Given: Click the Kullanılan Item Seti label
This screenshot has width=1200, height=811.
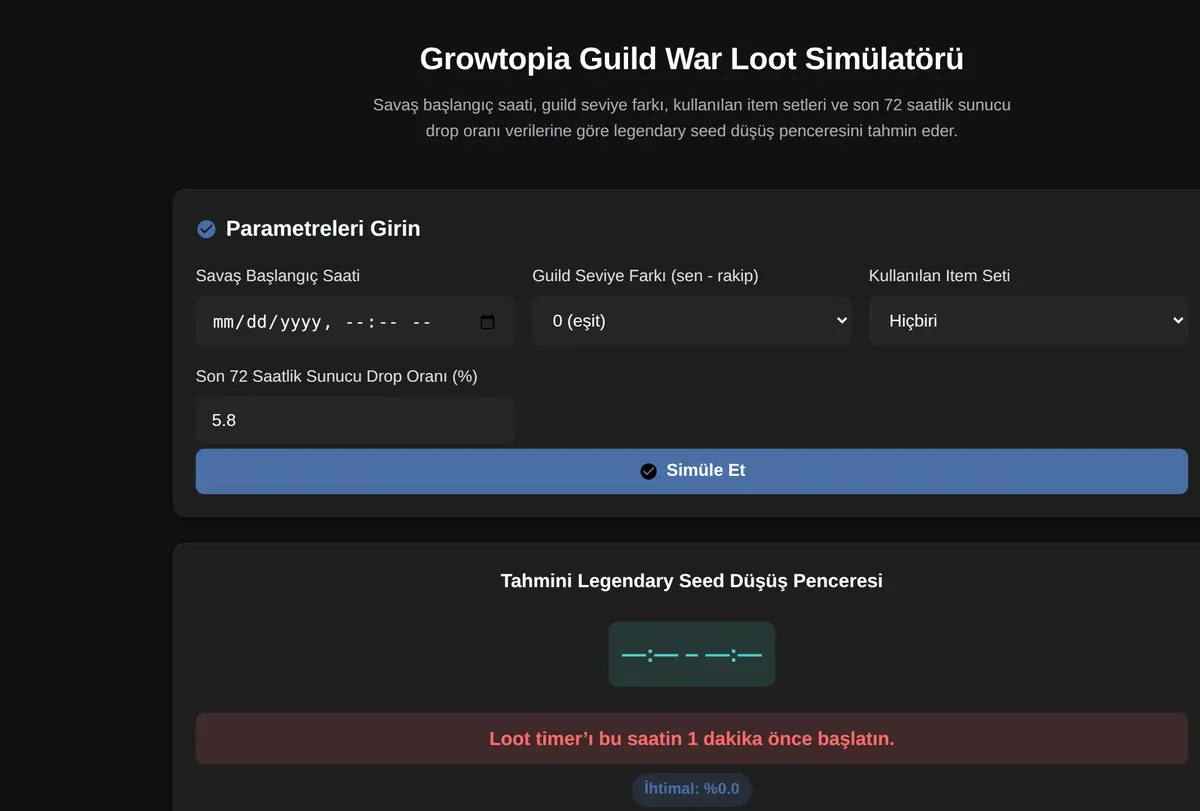Looking at the screenshot, I should tap(939, 276).
